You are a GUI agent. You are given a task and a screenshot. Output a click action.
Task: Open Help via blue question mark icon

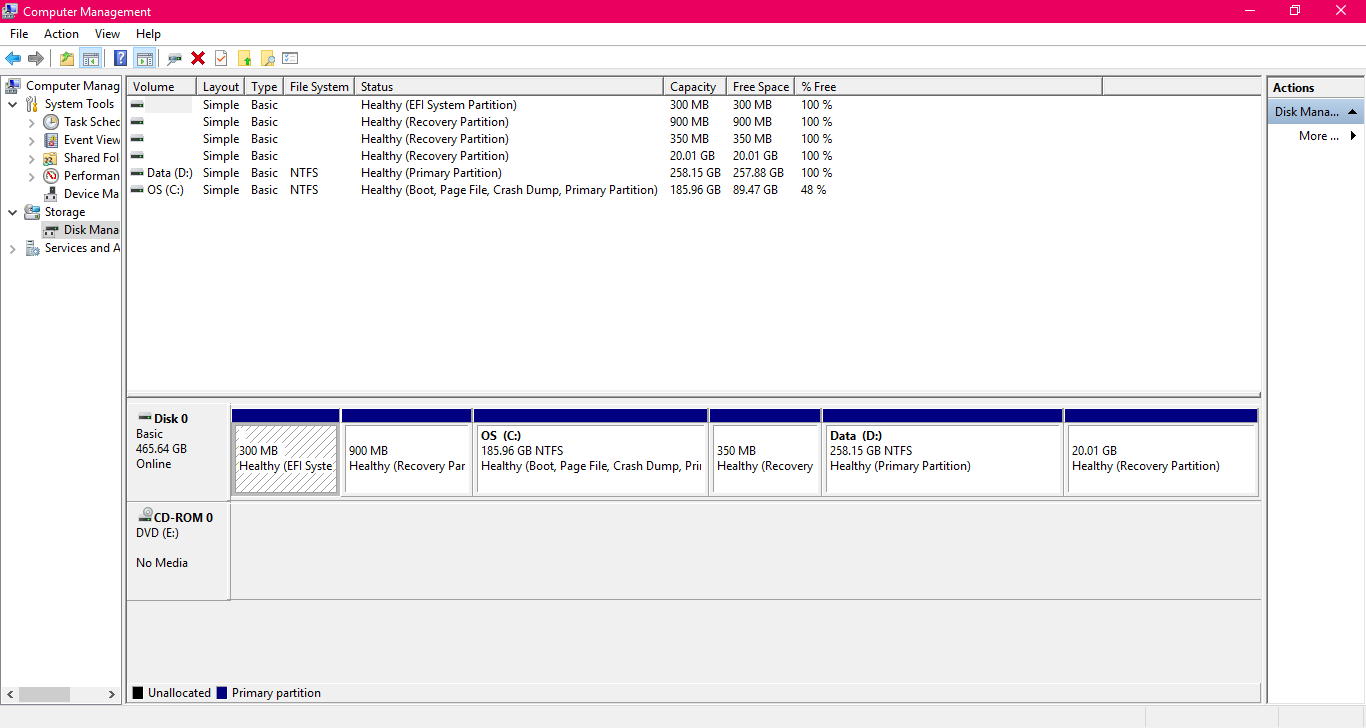click(x=121, y=58)
